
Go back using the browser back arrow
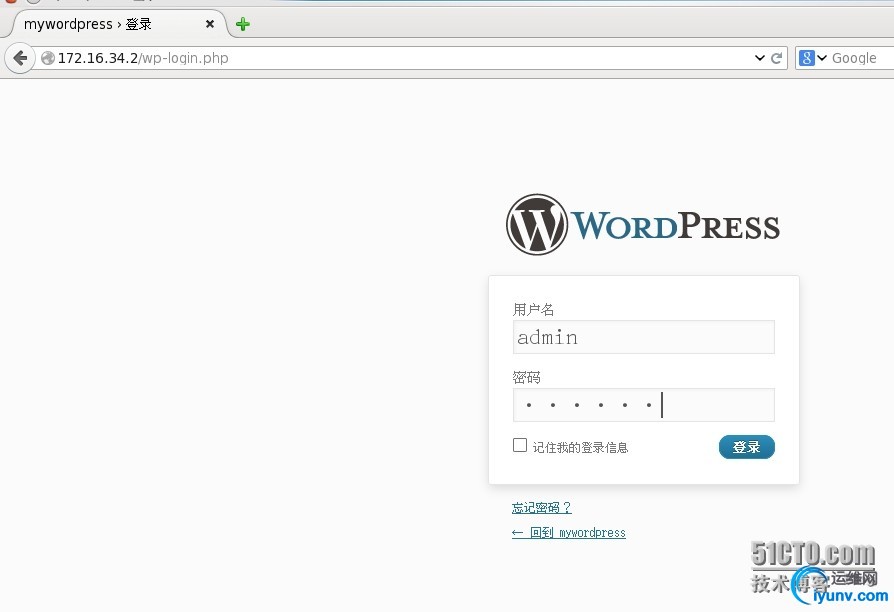[x=20, y=58]
